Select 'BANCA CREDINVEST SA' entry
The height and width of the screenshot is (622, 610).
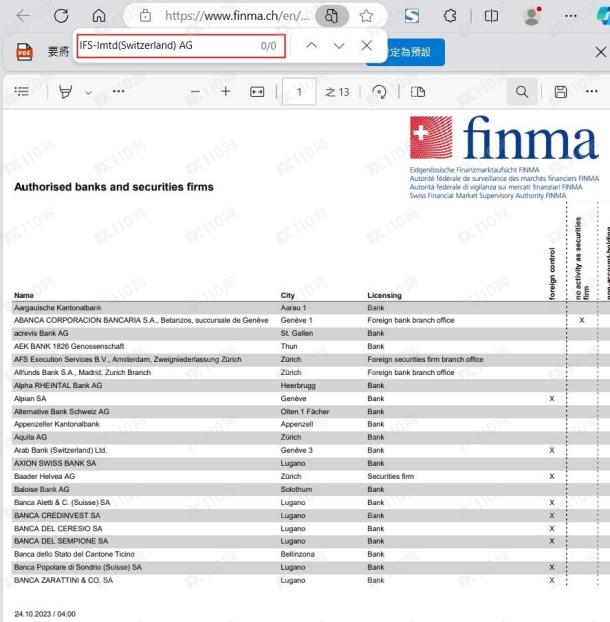[x=57, y=516]
